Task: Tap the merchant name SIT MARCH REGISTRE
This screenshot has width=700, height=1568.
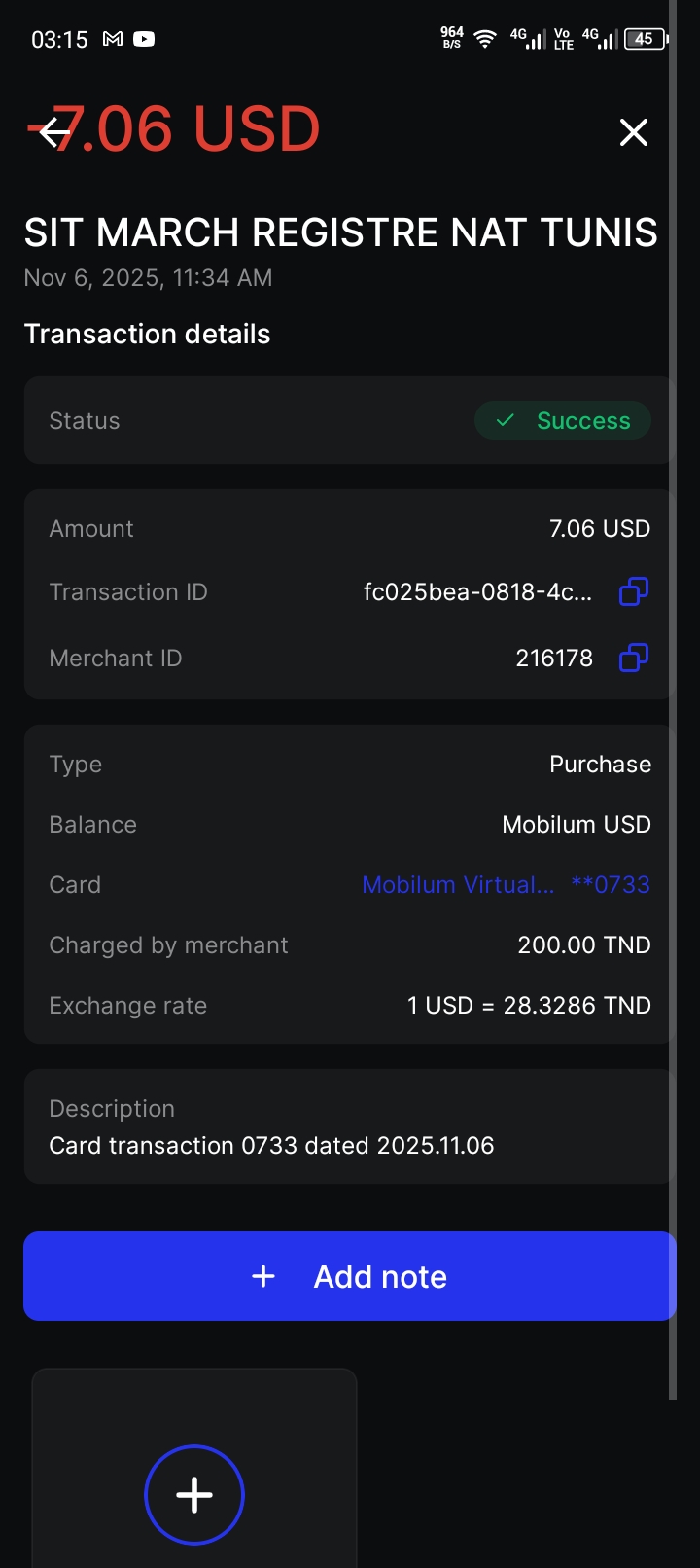Action: [340, 232]
